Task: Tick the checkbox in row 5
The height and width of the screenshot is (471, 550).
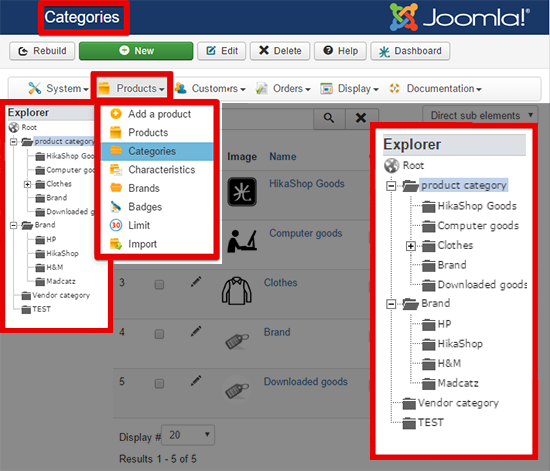Action: pos(159,383)
